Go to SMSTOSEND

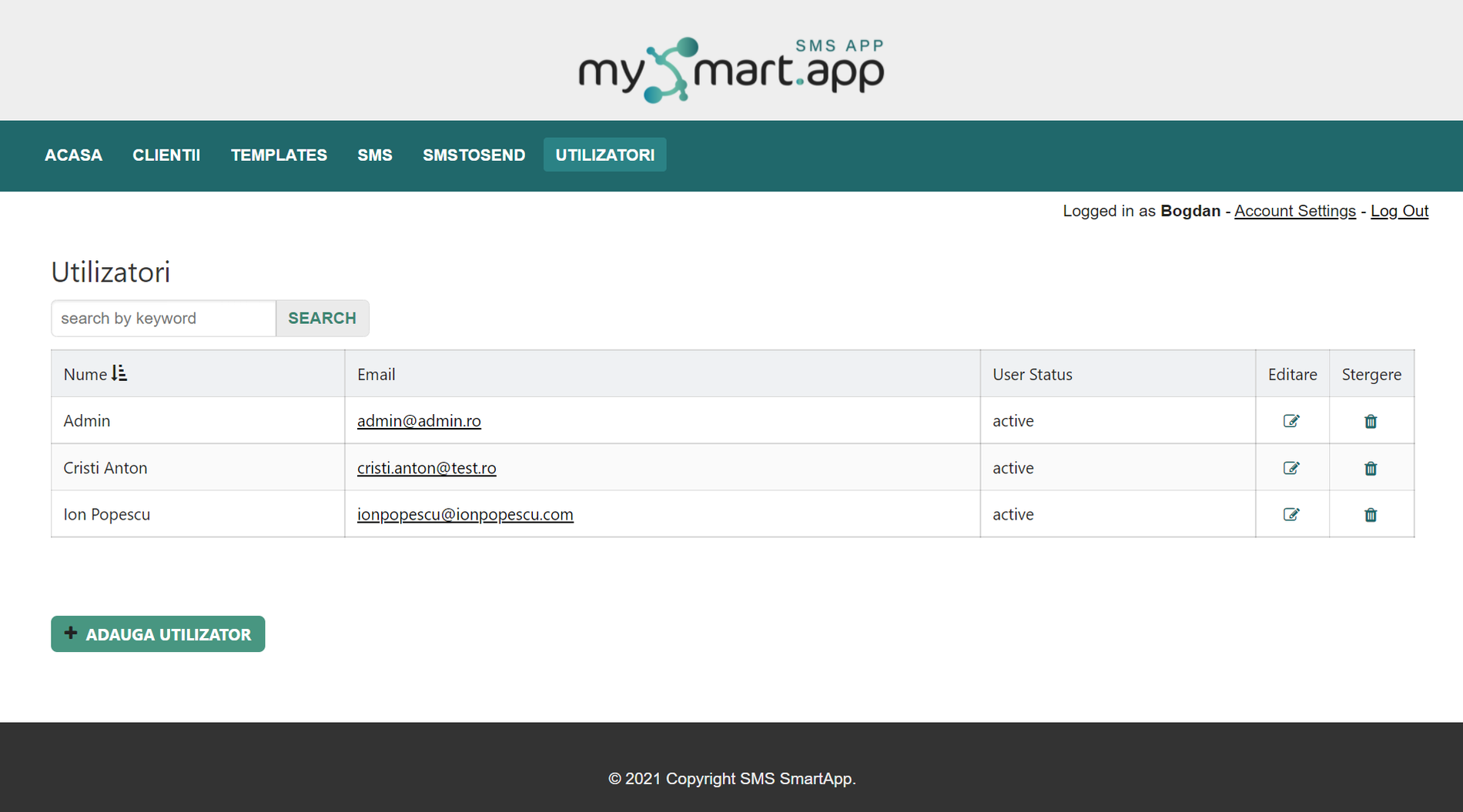(474, 155)
